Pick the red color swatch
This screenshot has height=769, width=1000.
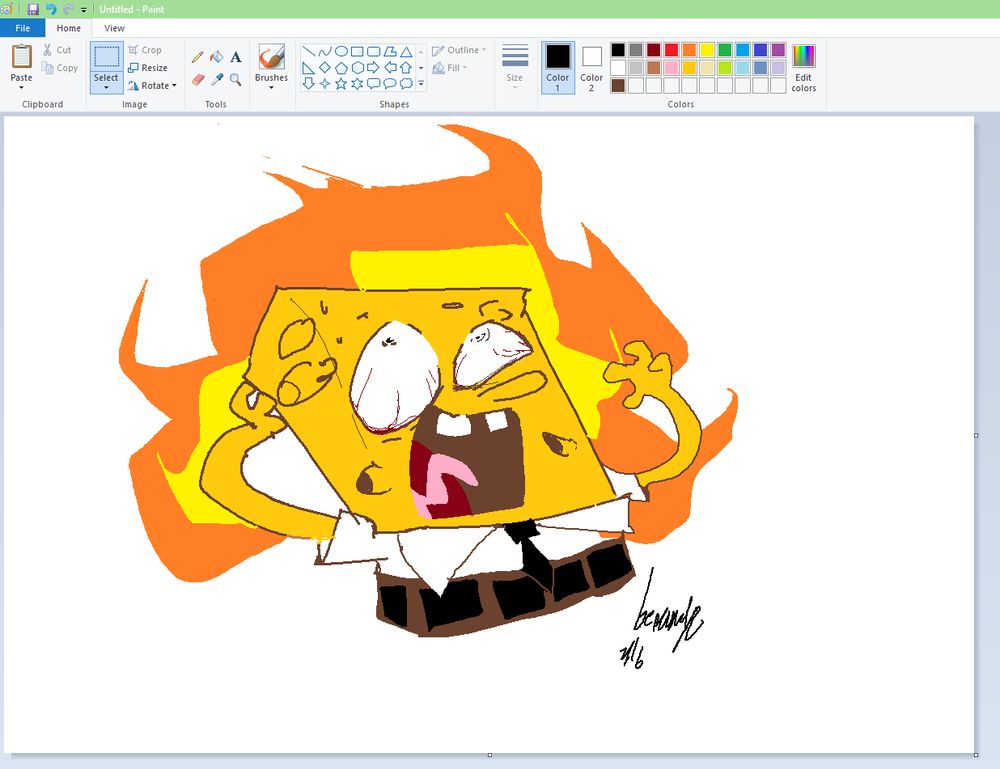672,50
